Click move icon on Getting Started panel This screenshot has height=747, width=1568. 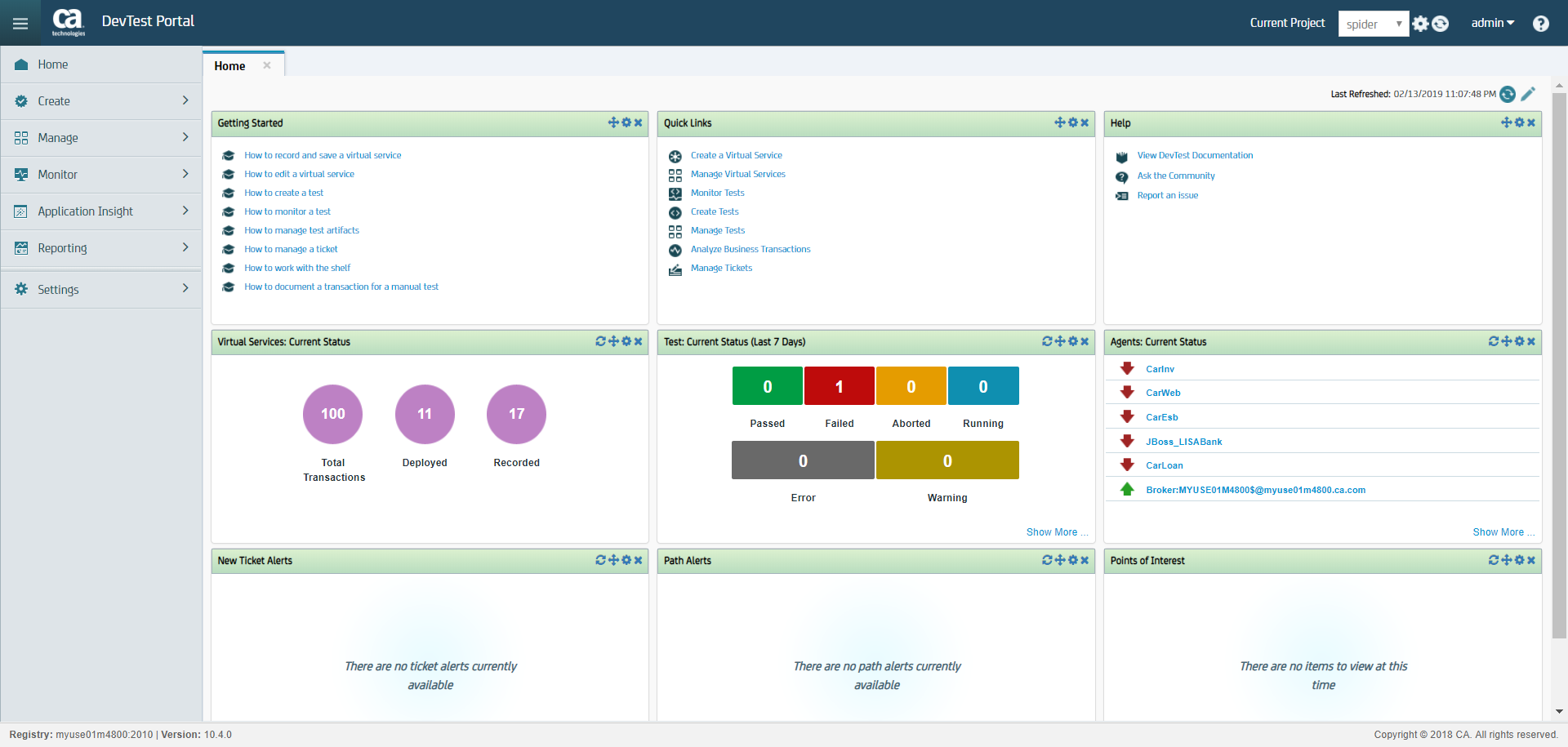point(613,122)
